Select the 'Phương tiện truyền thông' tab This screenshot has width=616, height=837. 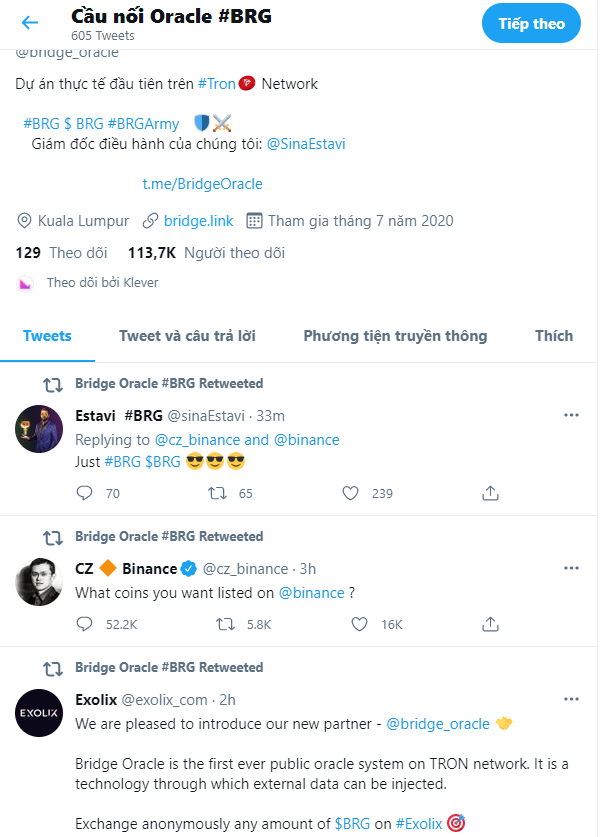(395, 336)
